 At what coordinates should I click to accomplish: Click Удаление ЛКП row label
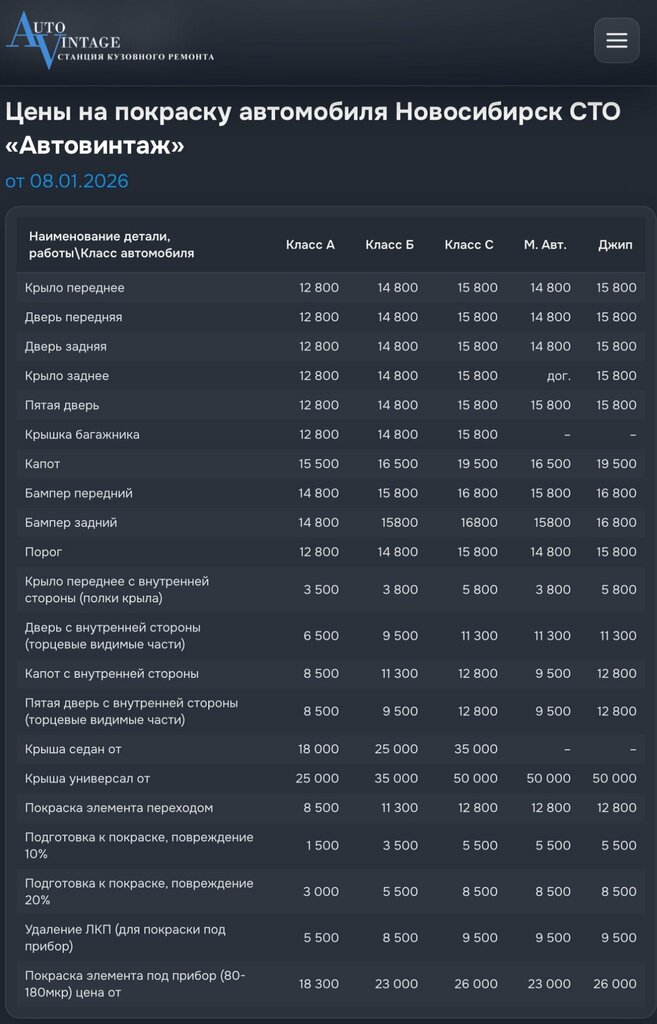(x=125, y=937)
